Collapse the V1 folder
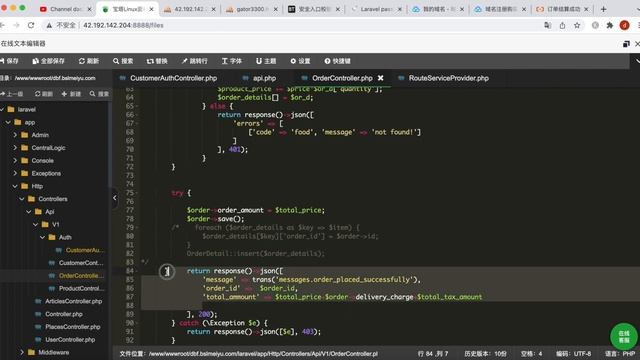This screenshot has height=360, width=640. [36, 224]
